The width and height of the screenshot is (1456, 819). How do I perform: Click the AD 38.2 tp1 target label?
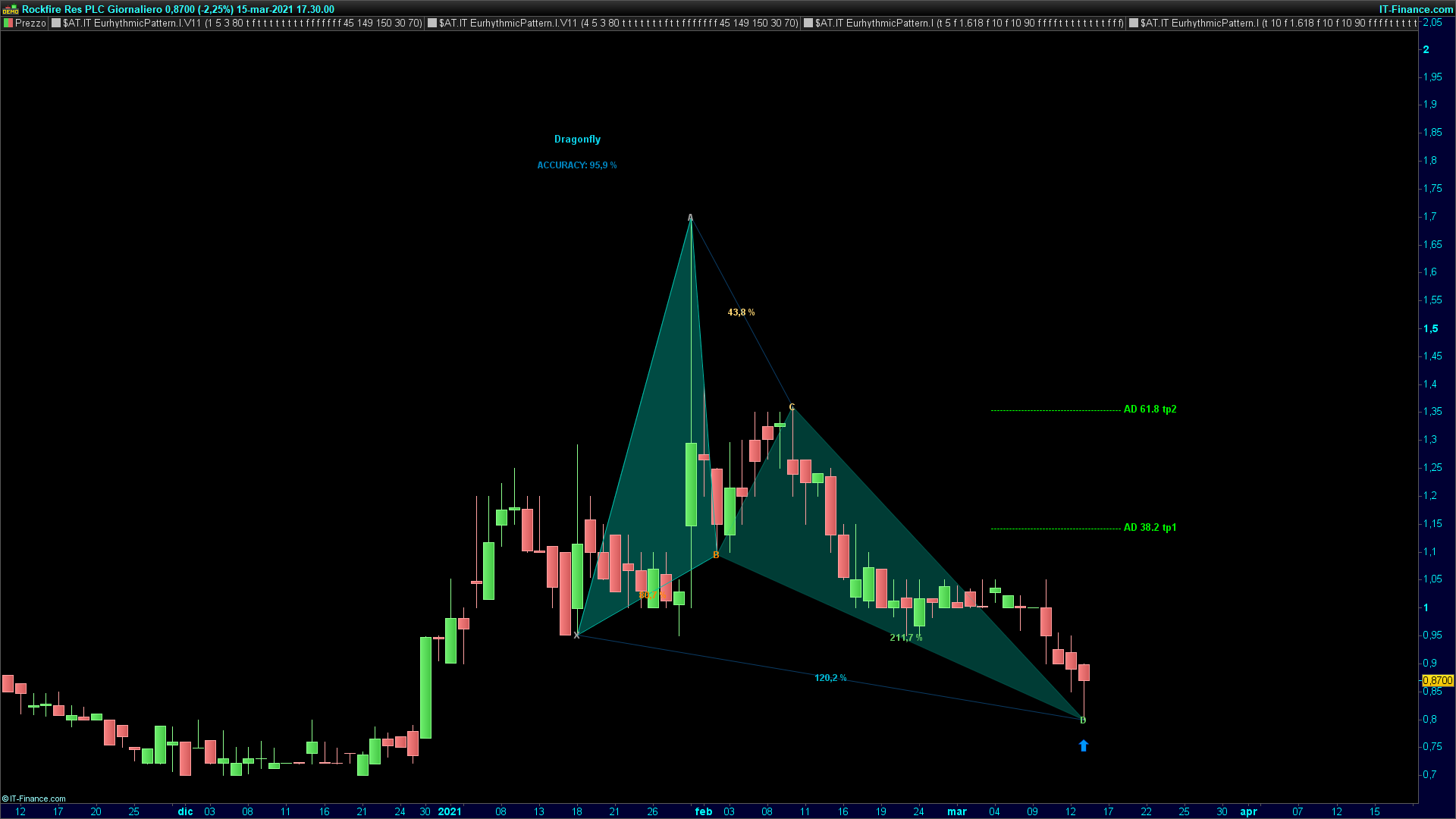coord(1150,528)
